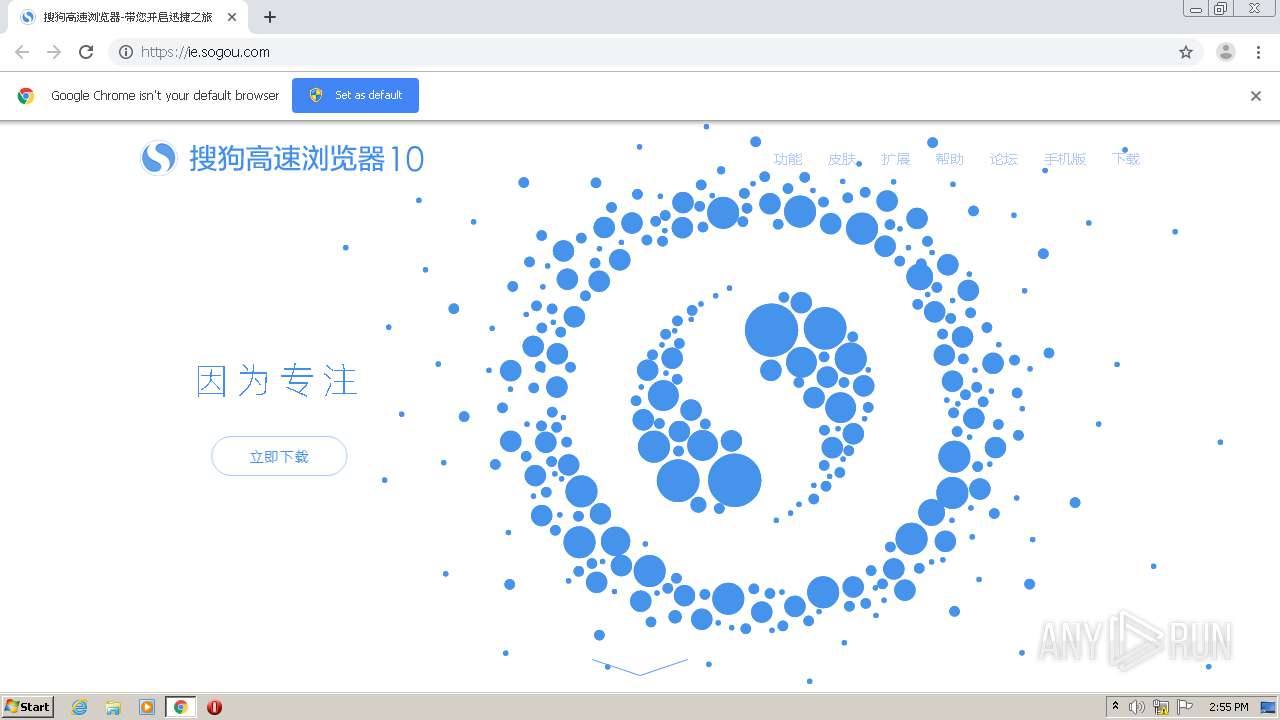1280x720 pixels.
Task: Open the 帮助 navigation link
Action: click(x=950, y=159)
